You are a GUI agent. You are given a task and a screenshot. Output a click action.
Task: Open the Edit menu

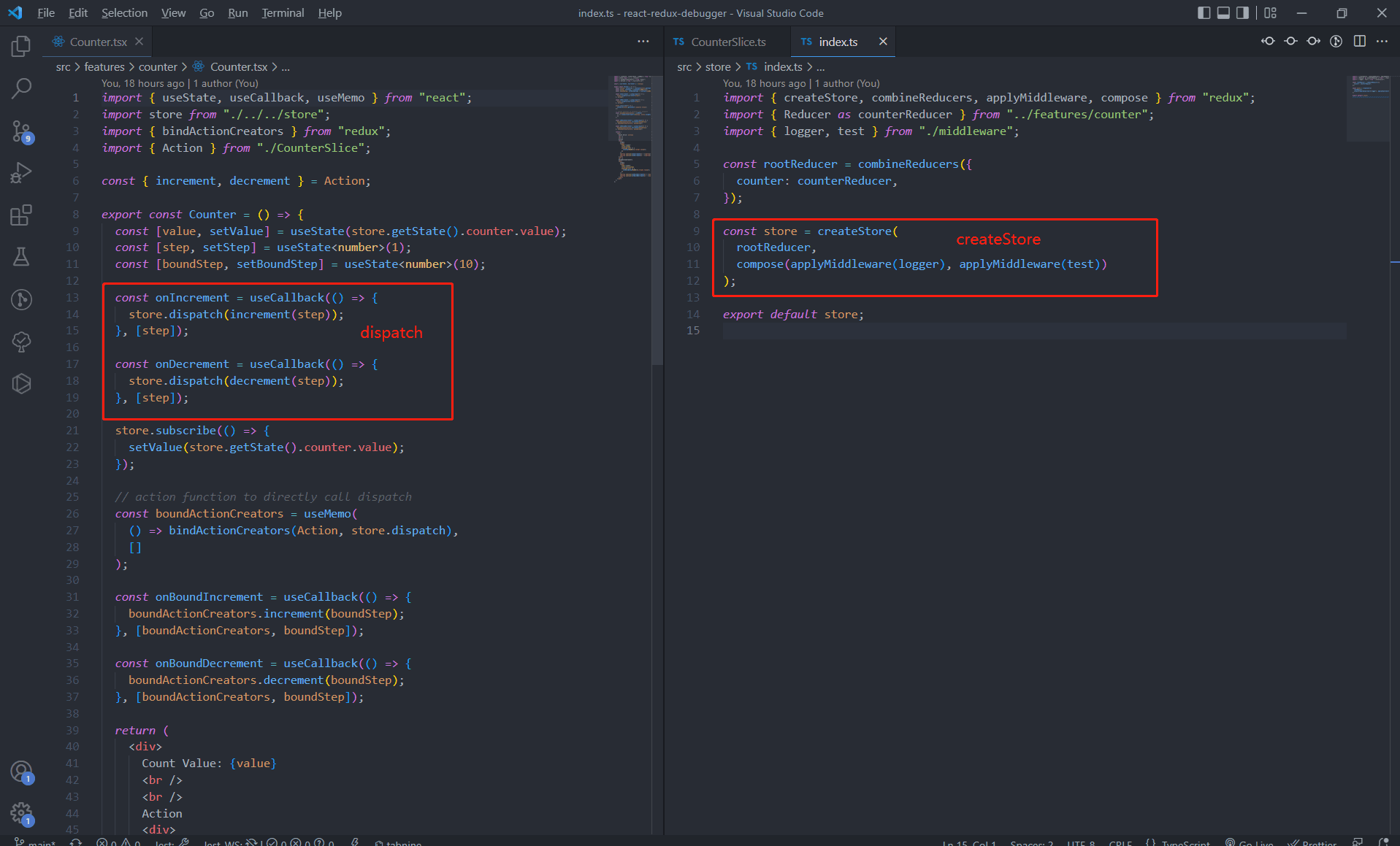coord(78,13)
